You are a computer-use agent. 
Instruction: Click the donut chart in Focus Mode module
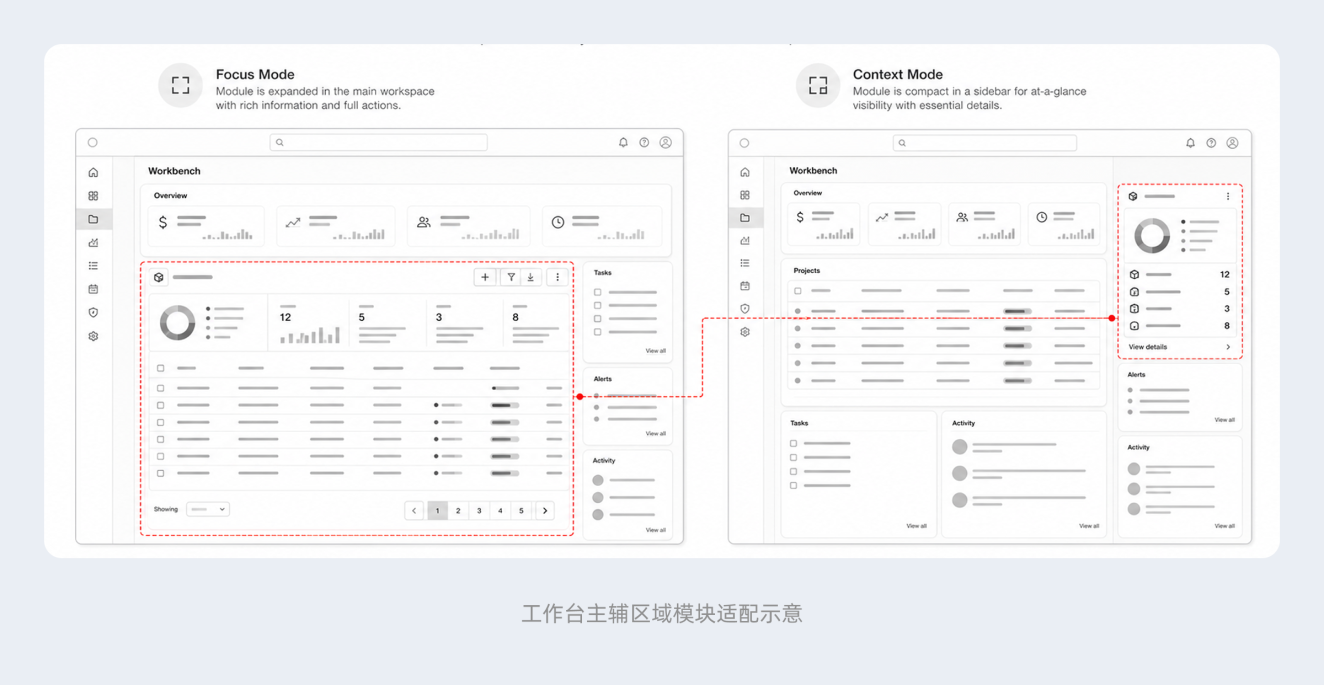pos(178,323)
